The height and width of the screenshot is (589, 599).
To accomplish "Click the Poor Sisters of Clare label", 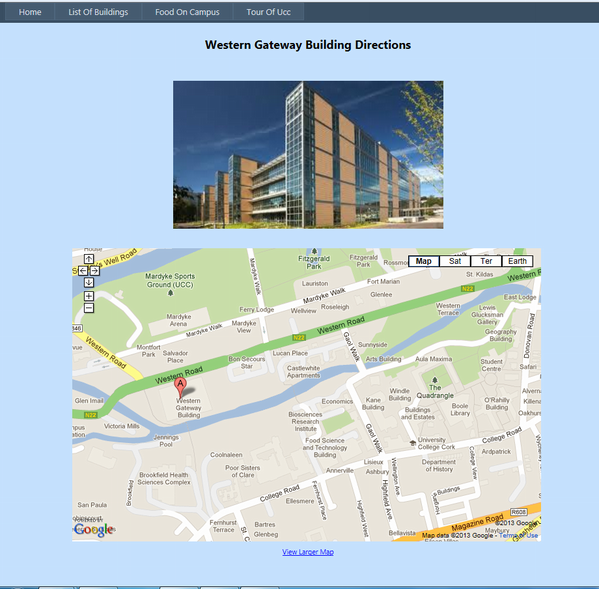I will 243,471.
